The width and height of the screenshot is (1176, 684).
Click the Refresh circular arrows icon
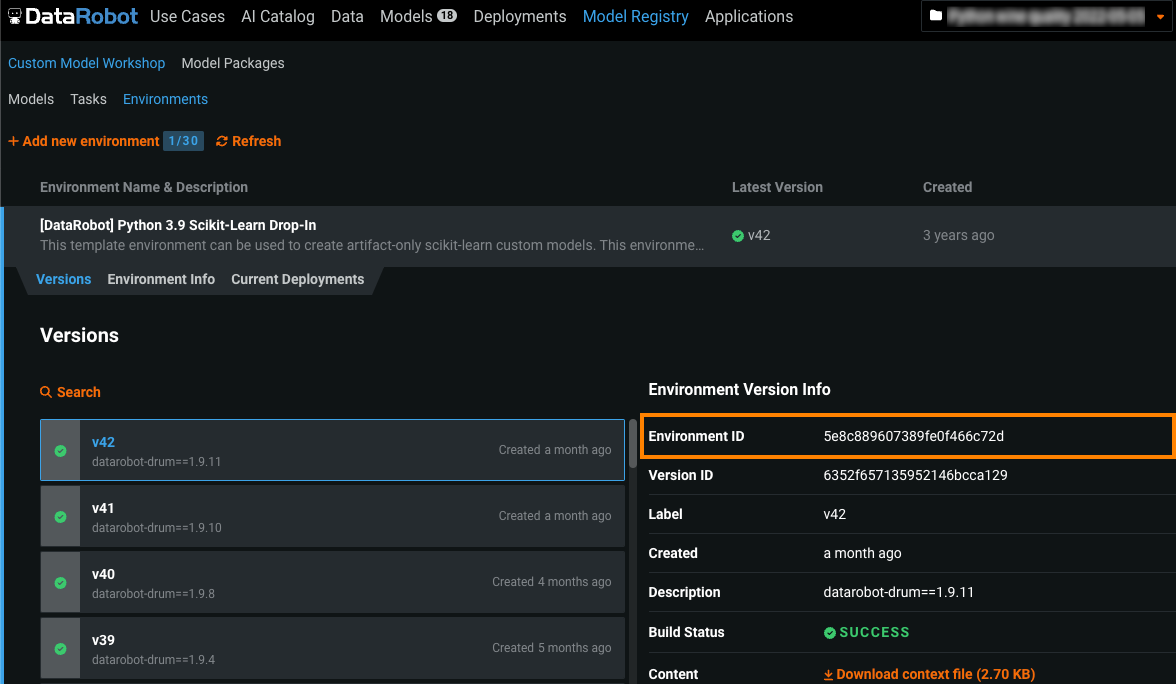[x=222, y=141]
